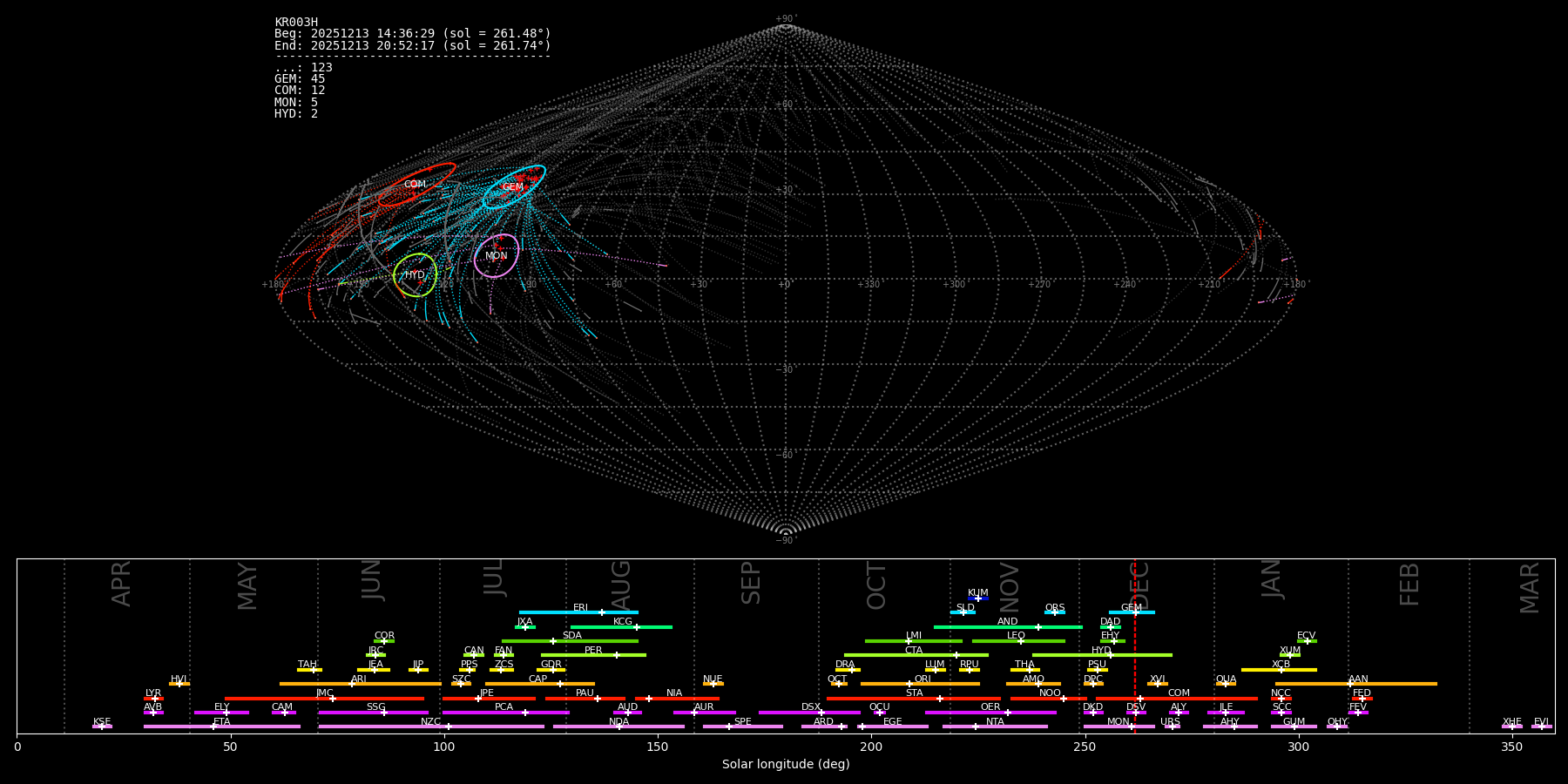
Task: Click the GEM radiant label on sky map
Action: [513, 187]
